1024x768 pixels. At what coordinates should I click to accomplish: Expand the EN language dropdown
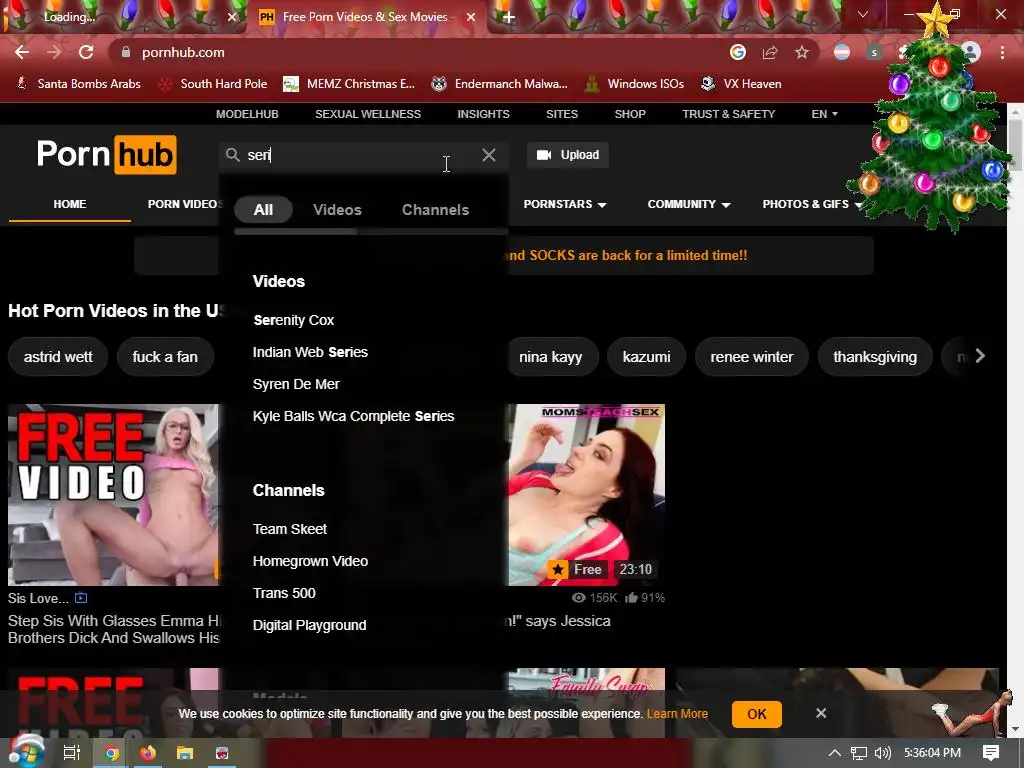point(824,114)
